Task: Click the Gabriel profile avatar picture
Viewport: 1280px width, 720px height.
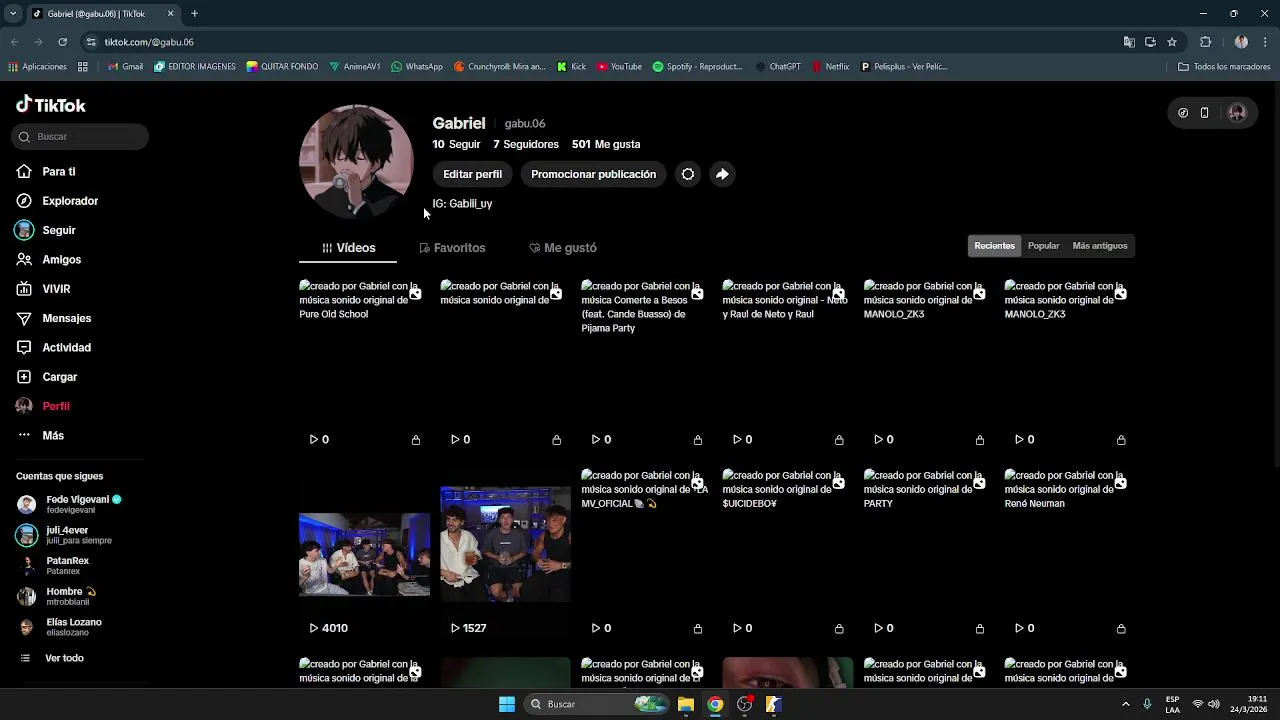Action: point(356,161)
